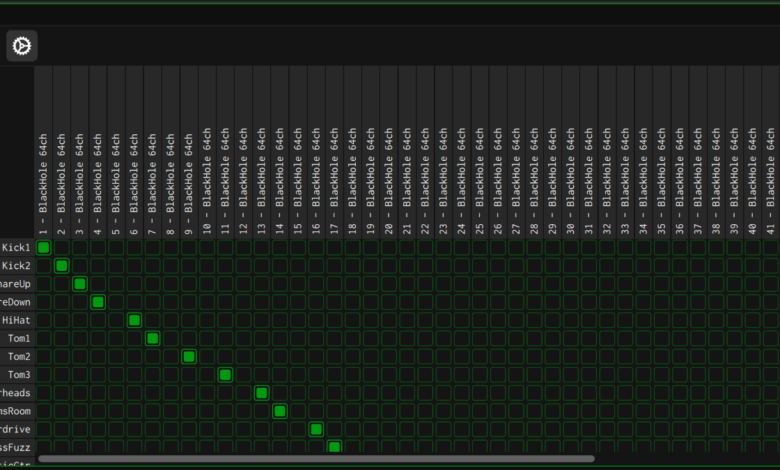Open the settings gear icon

[22, 45]
